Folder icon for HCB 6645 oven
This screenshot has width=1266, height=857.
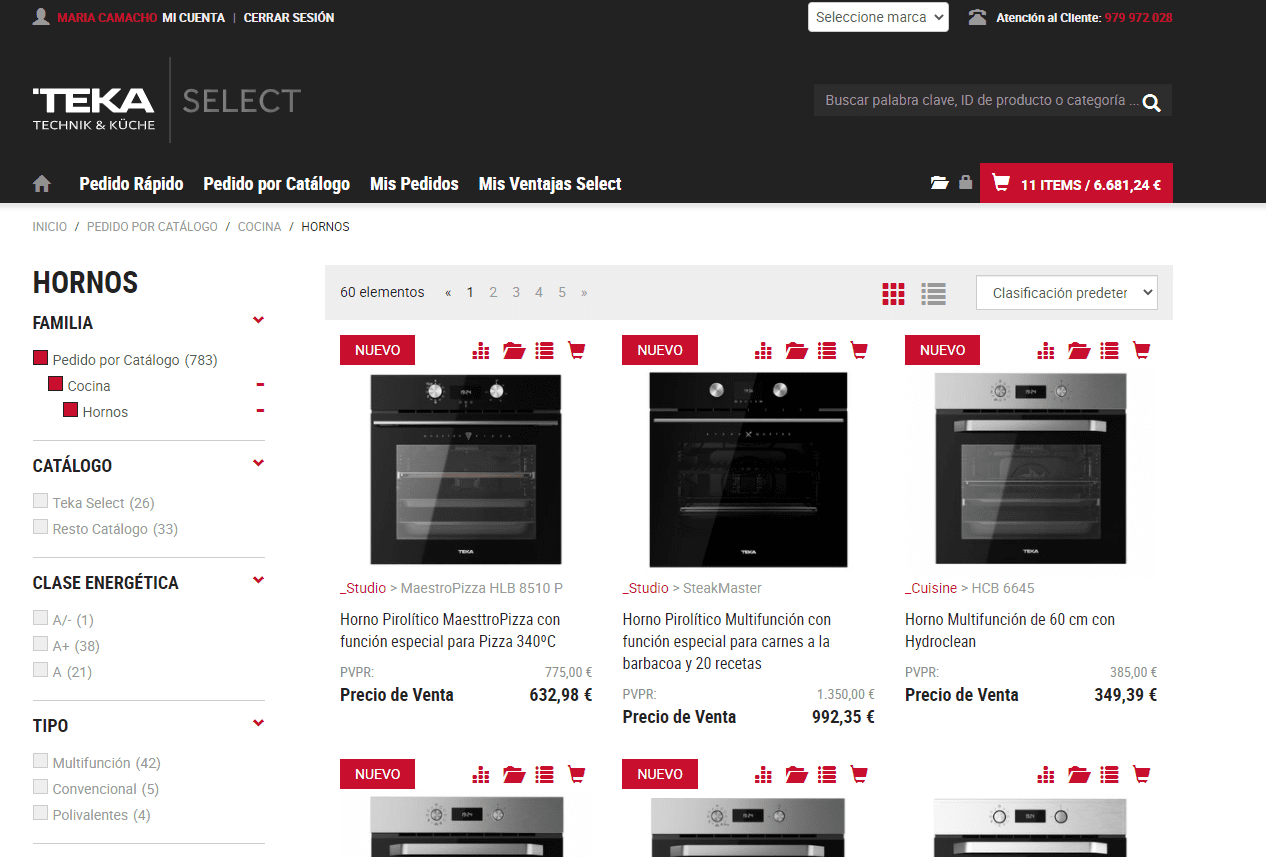coord(1079,350)
